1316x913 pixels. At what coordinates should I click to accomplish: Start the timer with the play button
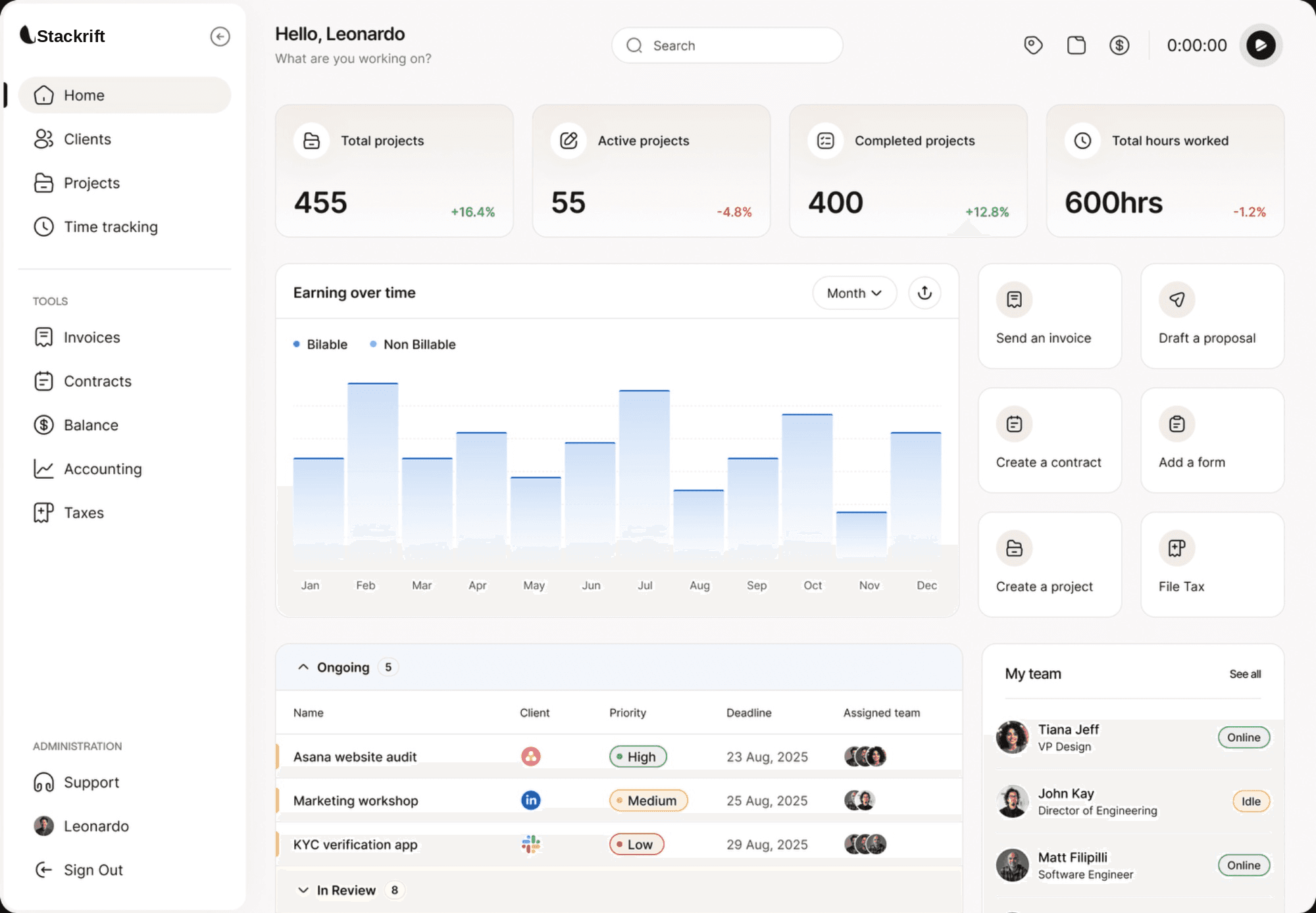(x=1260, y=45)
